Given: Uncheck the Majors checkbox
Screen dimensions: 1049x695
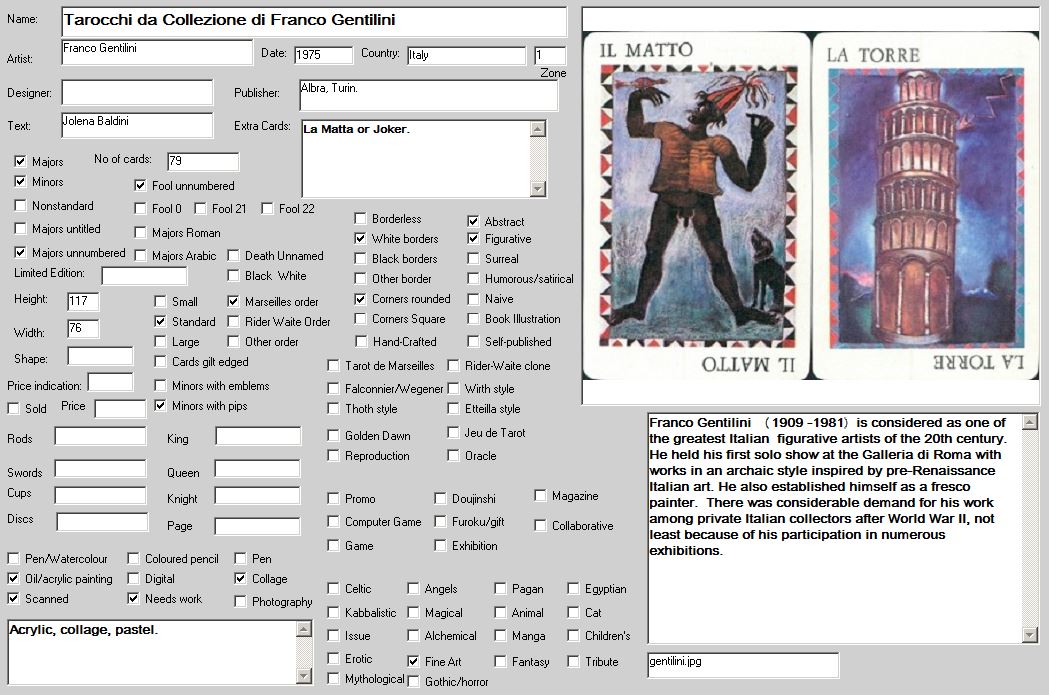Looking at the screenshot, I should click(21, 161).
